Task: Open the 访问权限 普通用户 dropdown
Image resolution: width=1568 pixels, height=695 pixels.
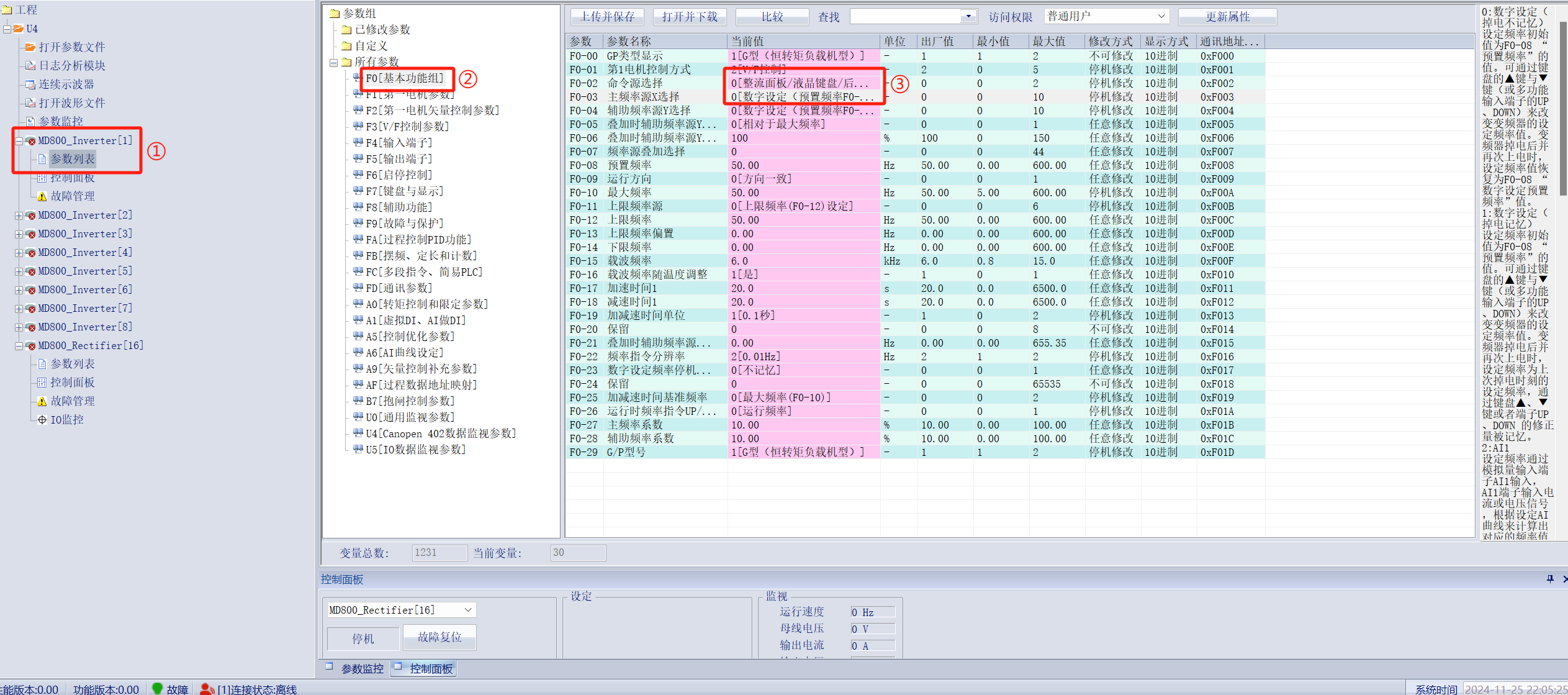Action: pyautogui.click(x=1161, y=17)
